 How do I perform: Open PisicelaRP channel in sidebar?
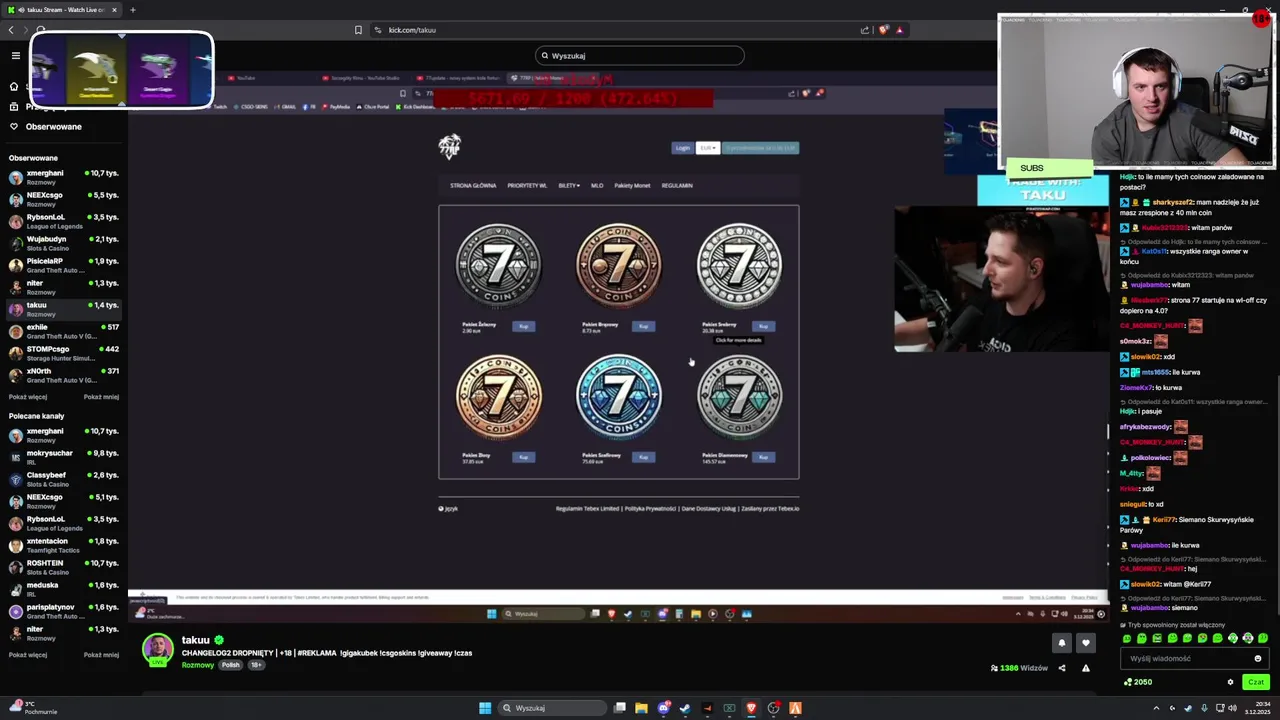point(64,265)
